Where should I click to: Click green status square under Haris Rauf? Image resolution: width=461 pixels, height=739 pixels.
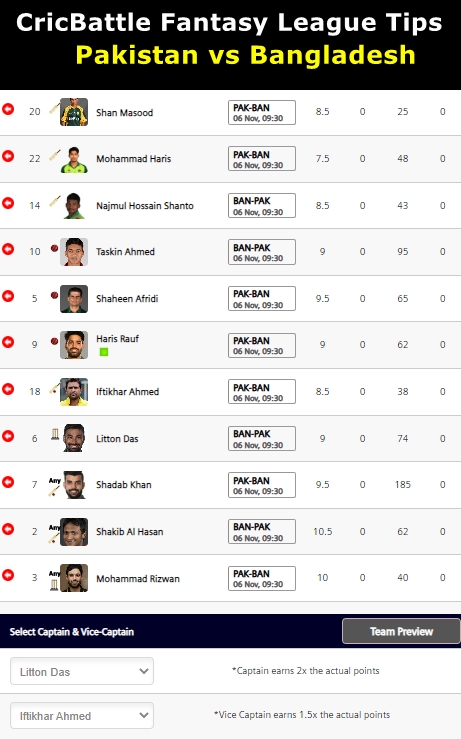pos(104,352)
